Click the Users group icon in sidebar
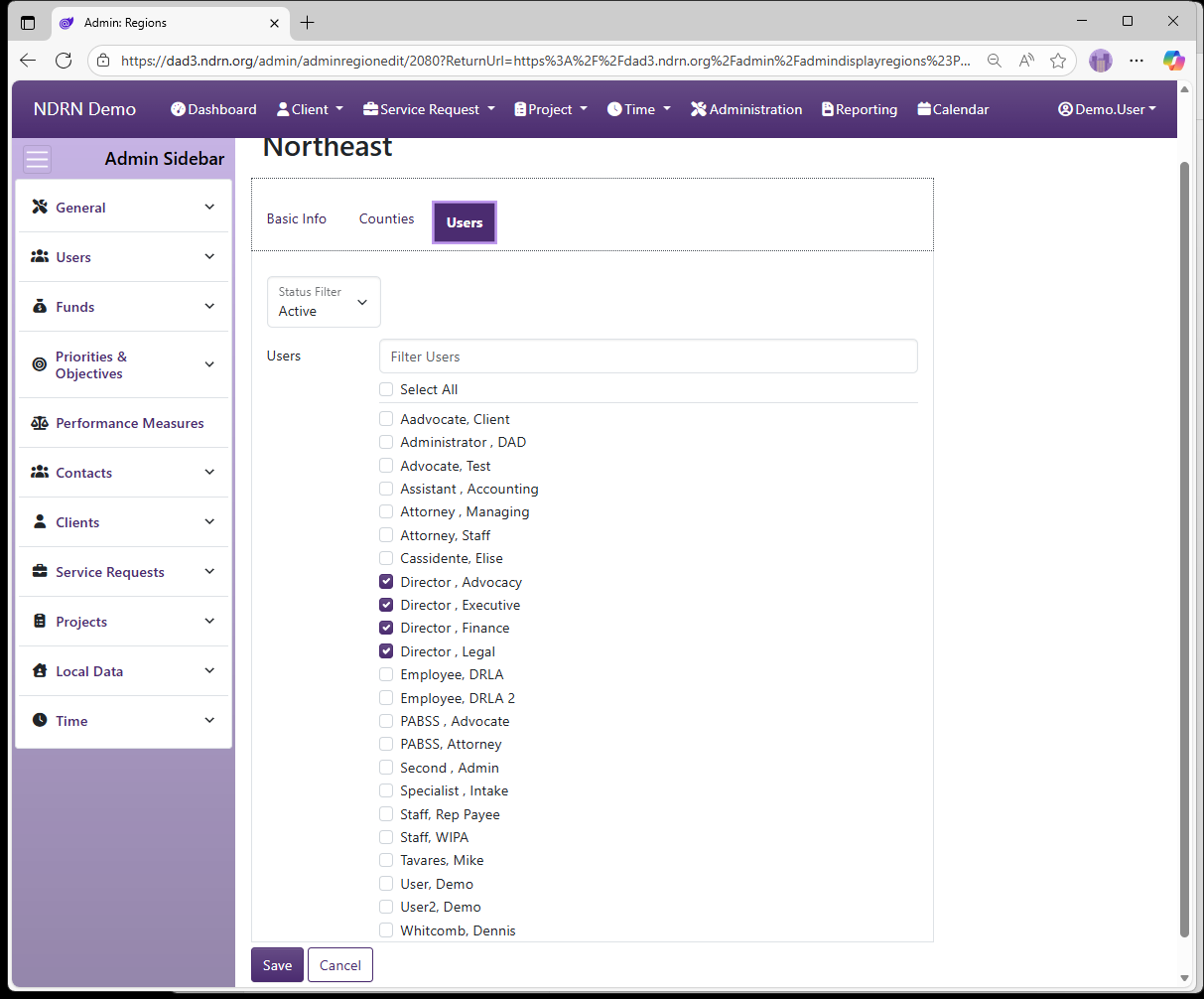 (x=40, y=256)
